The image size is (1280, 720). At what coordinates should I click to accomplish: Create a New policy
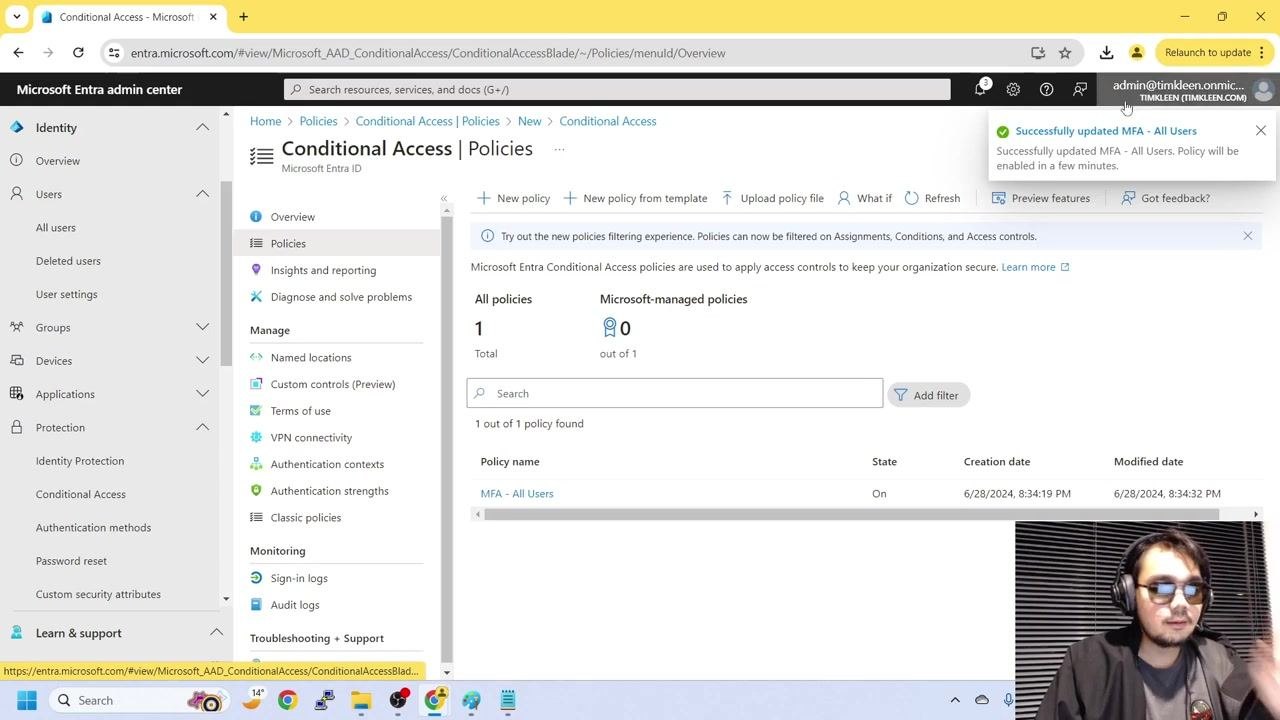pos(513,198)
